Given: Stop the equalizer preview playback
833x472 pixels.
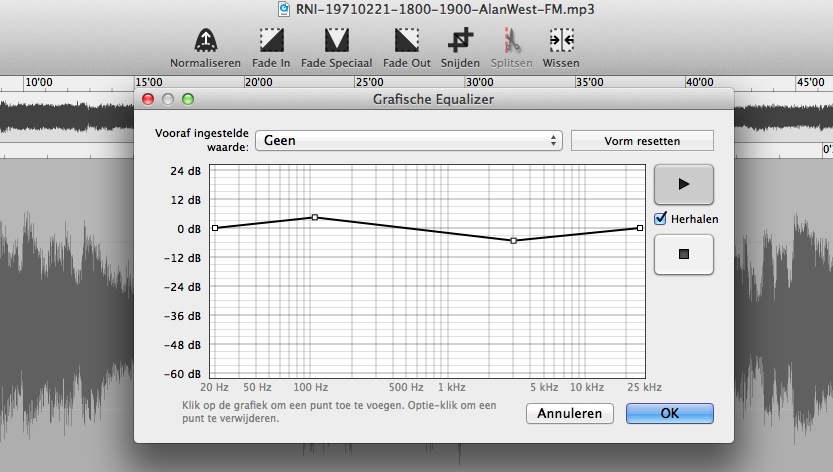Looking at the screenshot, I should click(x=683, y=254).
